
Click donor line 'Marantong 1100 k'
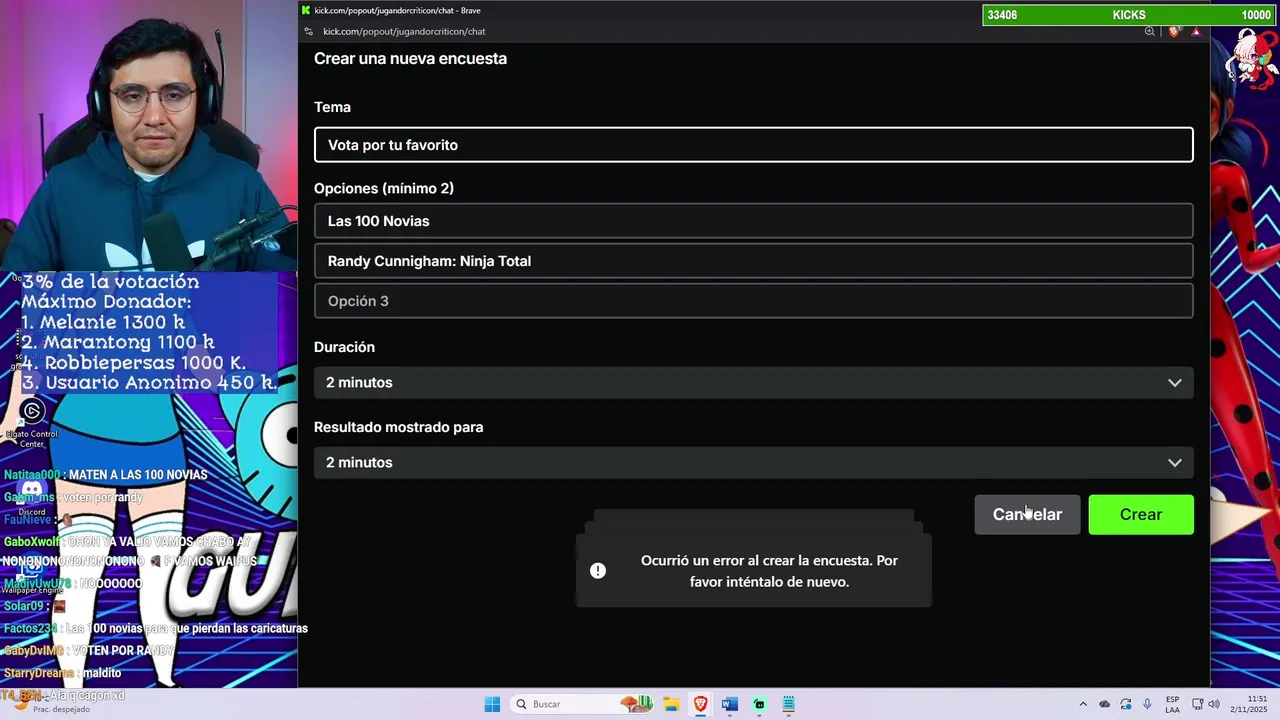(x=117, y=342)
